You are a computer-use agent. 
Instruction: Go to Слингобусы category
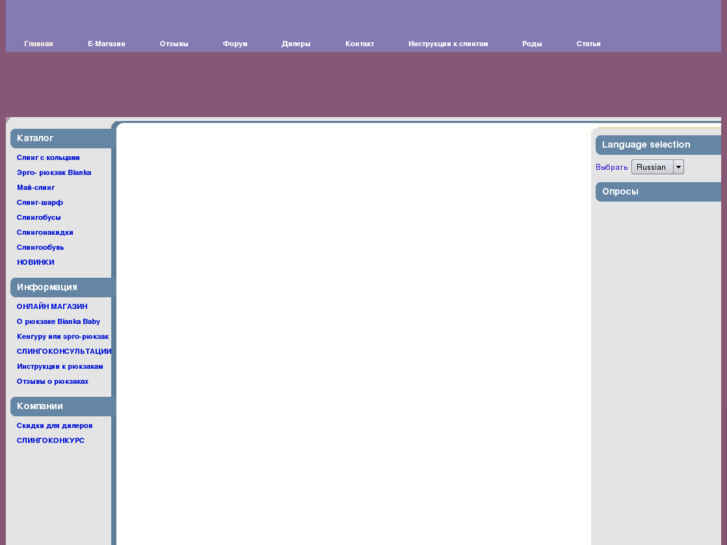point(39,218)
